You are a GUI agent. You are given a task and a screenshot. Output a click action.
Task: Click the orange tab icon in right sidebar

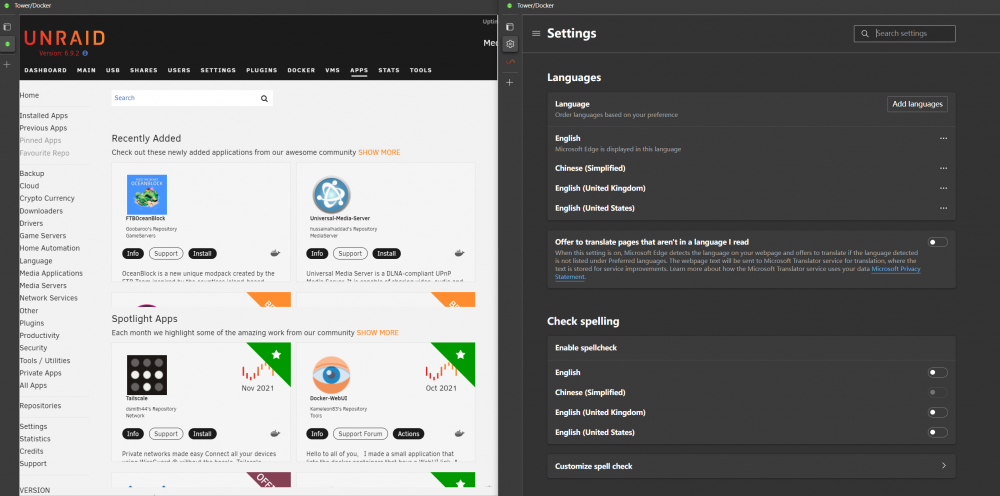tap(510, 61)
